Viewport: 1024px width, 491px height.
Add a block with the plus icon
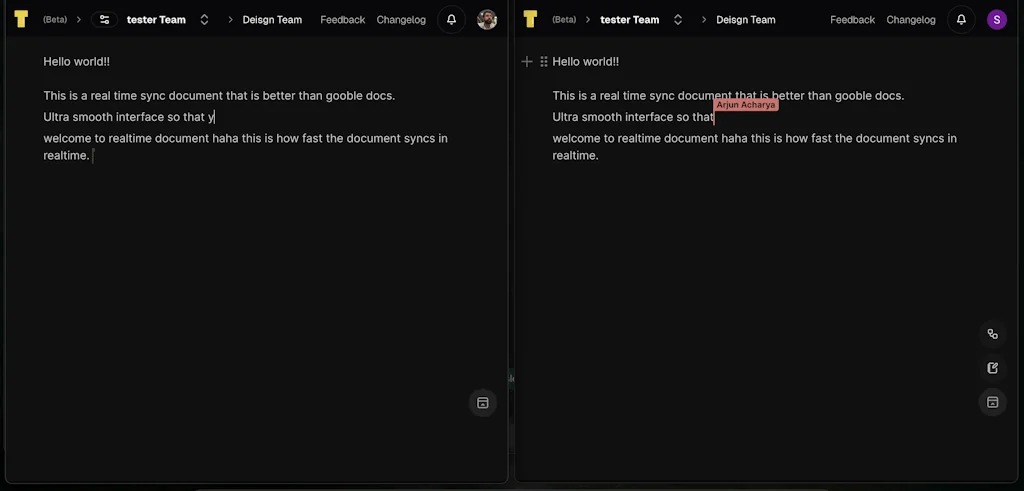(527, 61)
